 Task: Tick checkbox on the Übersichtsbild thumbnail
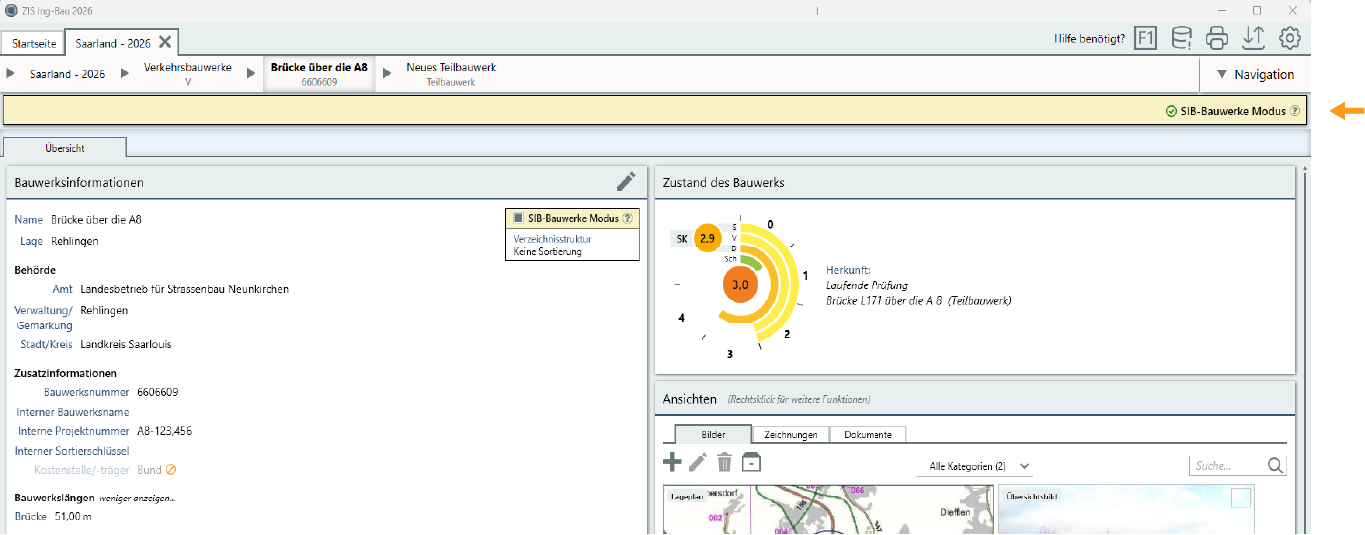pos(1240,497)
